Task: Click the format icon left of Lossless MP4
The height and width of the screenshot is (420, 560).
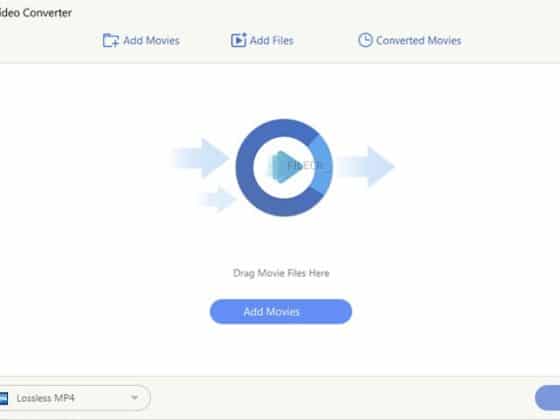Action: (4, 398)
